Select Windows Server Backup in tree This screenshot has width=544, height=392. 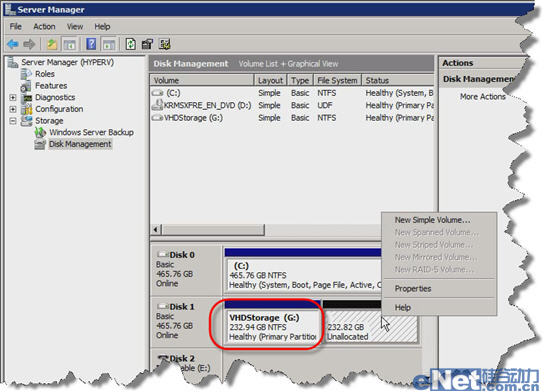pos(91,132)
